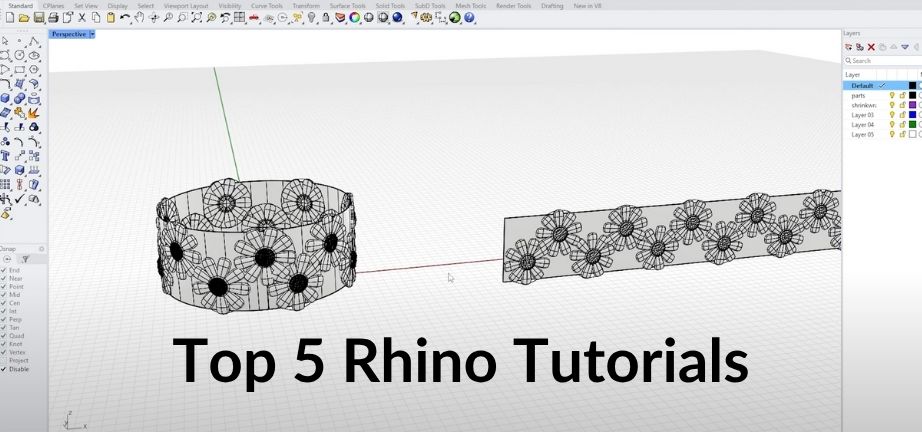Switch to the SubD Tools tab
922x432 pixels.
(430, 6)
